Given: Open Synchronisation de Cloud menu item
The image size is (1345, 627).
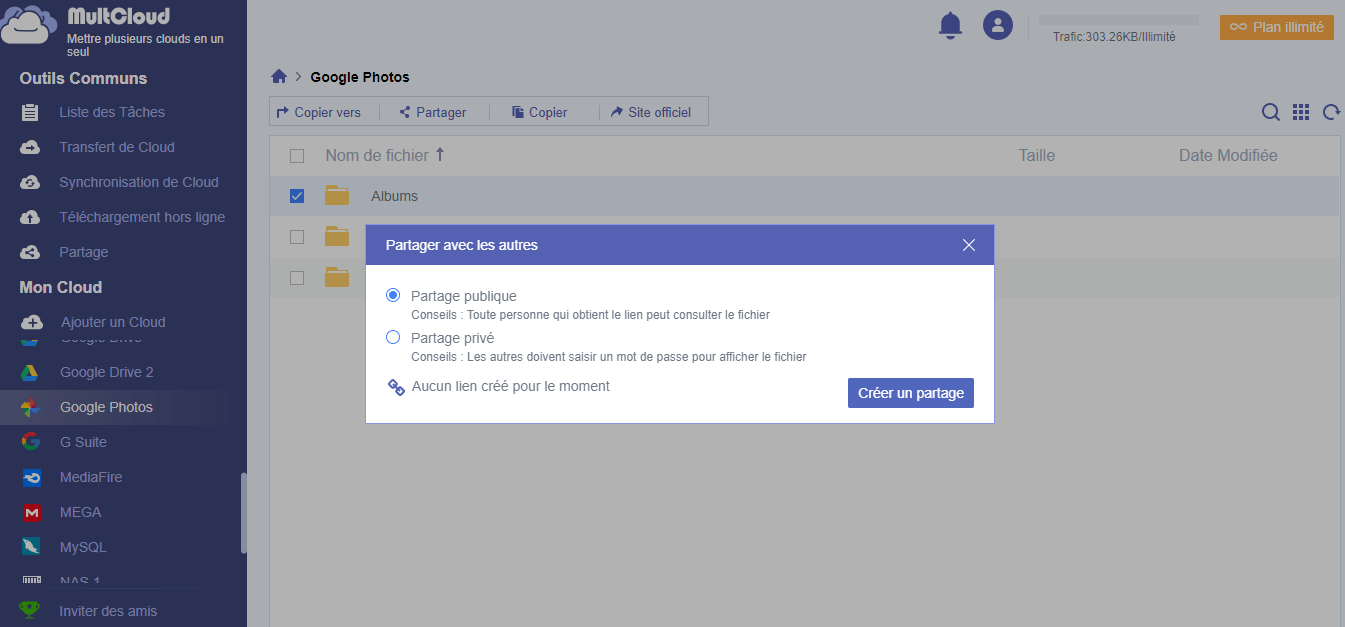Looking at the screenshot, I should [x=138, y=182].
